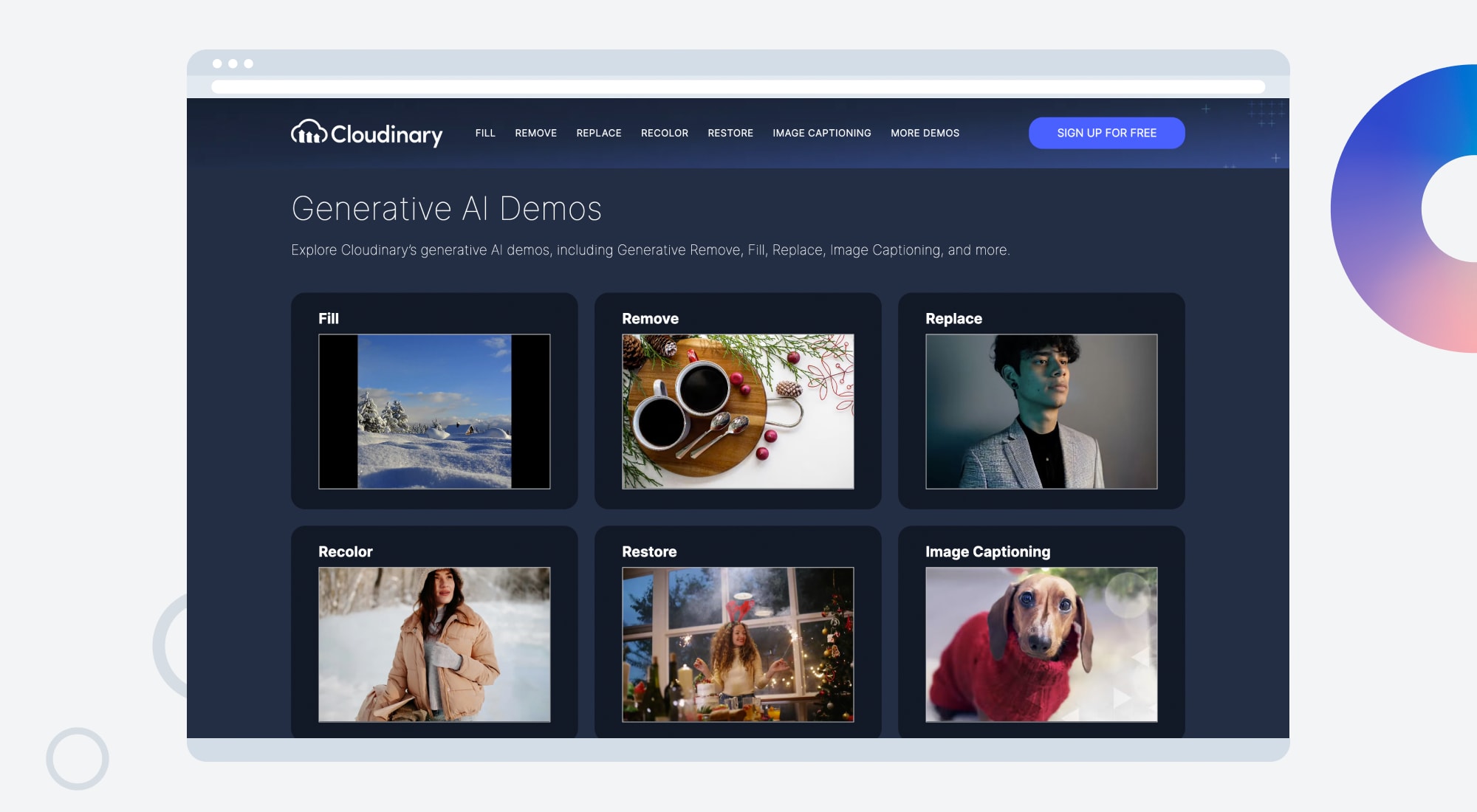Viewport: 1477px width, 812px height.
Task: Click the Explore Cloudinary's generative AI demos description
Action: [x=650, y=250]
